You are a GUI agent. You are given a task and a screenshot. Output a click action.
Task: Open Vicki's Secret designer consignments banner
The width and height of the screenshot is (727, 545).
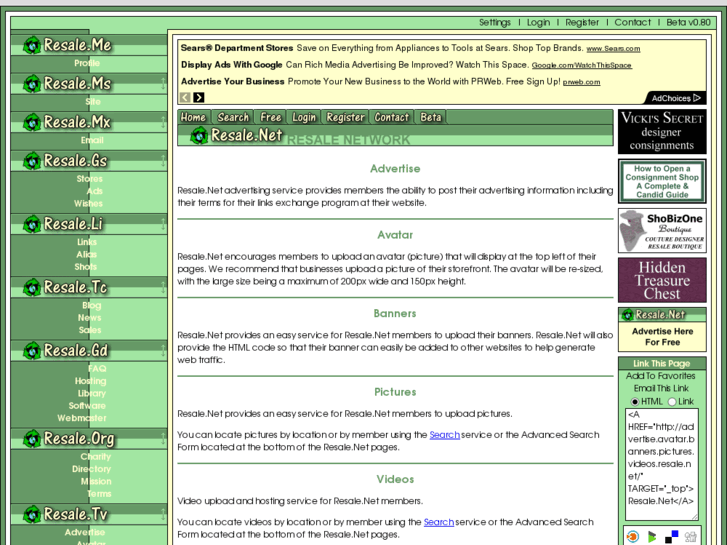pos(662,132)
